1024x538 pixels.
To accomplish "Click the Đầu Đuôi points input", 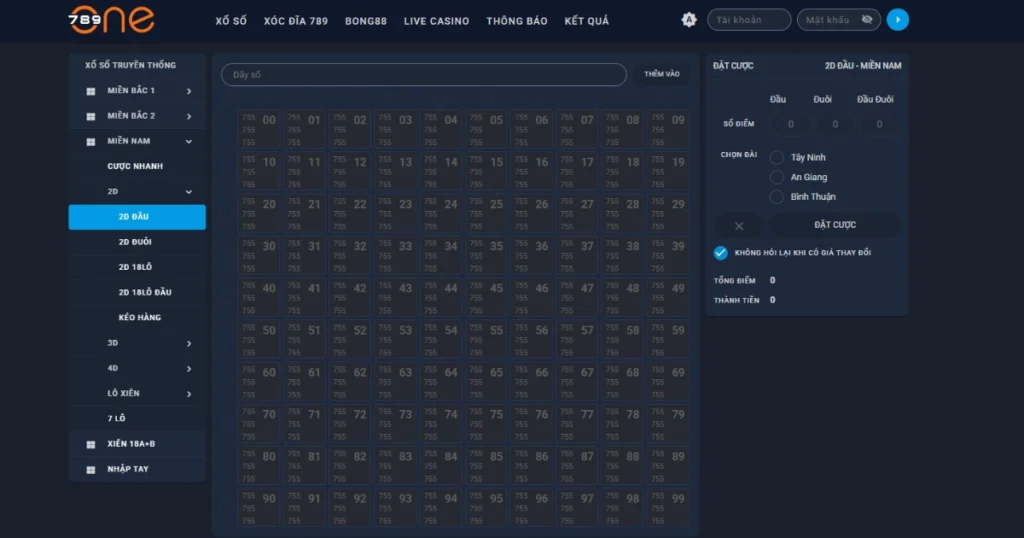I will [879, 124].
